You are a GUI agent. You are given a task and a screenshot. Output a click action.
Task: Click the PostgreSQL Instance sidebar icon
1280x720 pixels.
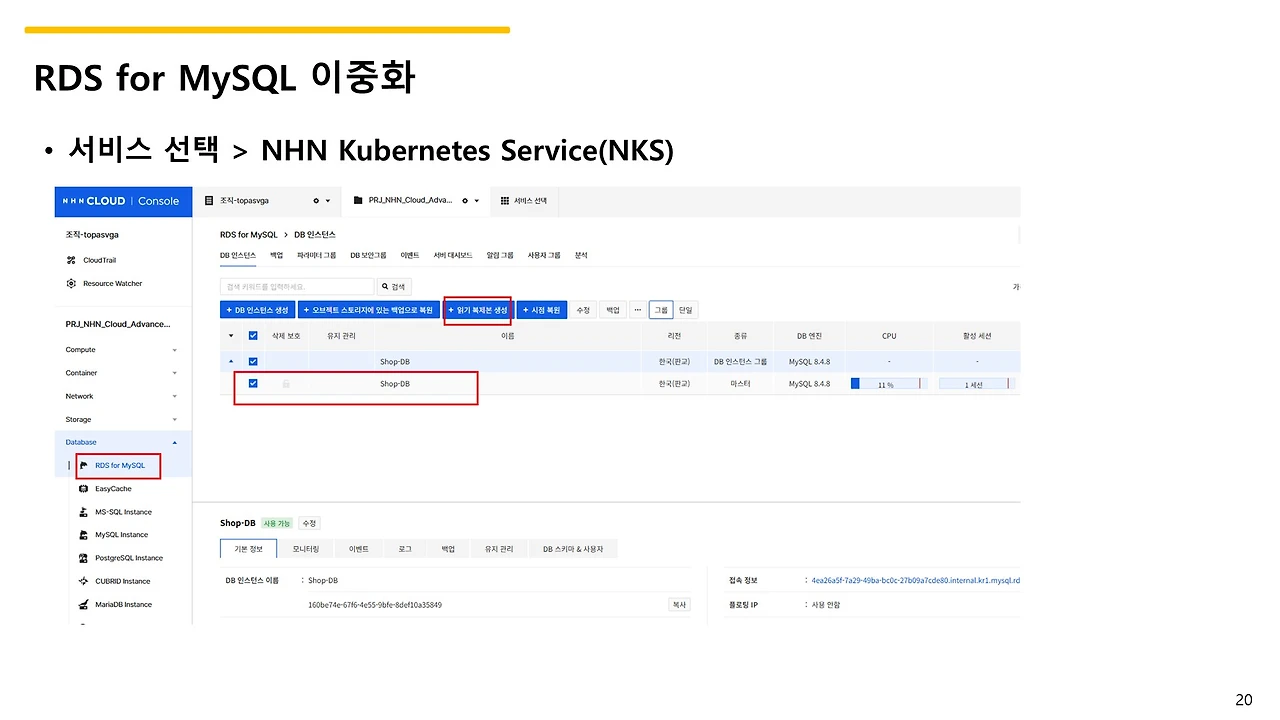pos(84,558)
